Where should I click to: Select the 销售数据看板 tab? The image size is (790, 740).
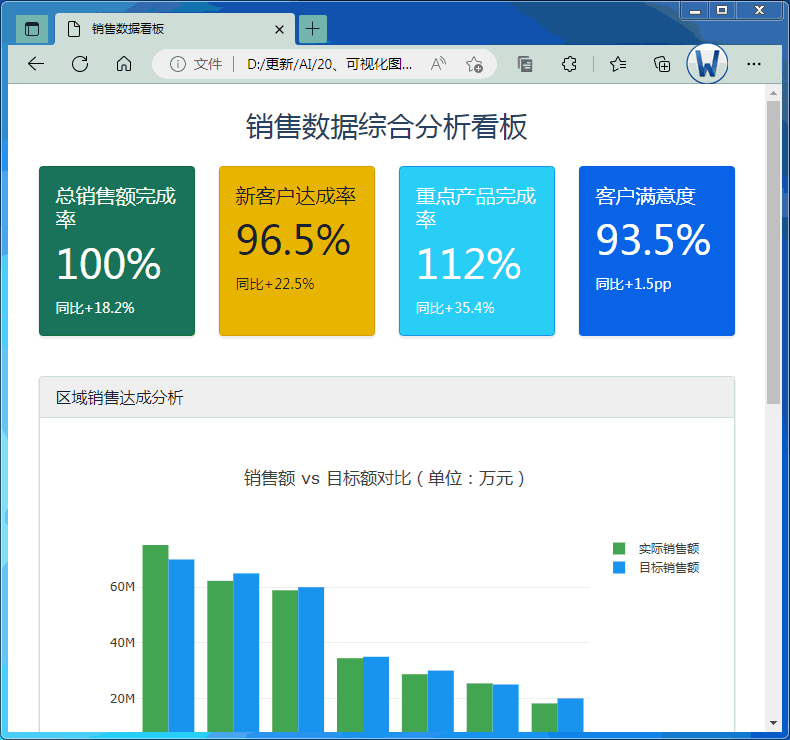pyautogui.click(x=175, y=29)
